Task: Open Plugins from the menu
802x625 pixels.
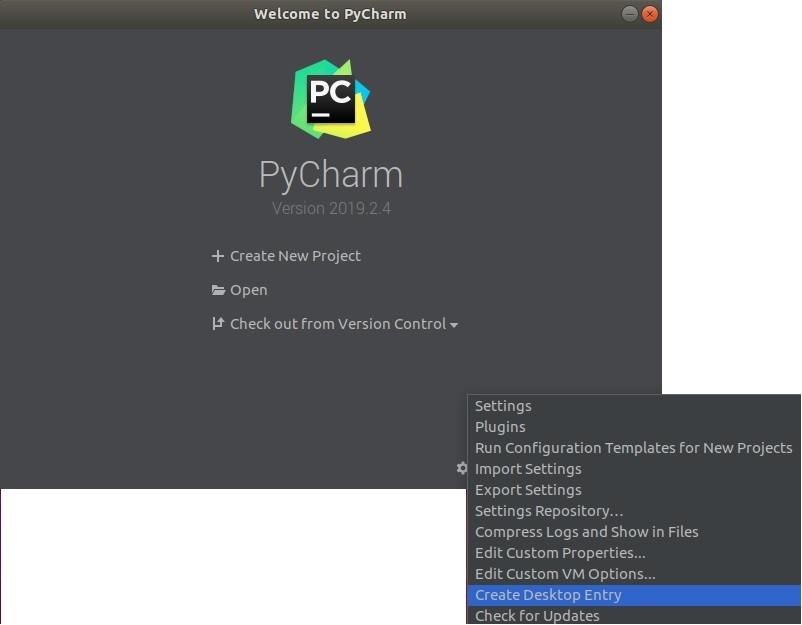Action: [x=634, y=427]
